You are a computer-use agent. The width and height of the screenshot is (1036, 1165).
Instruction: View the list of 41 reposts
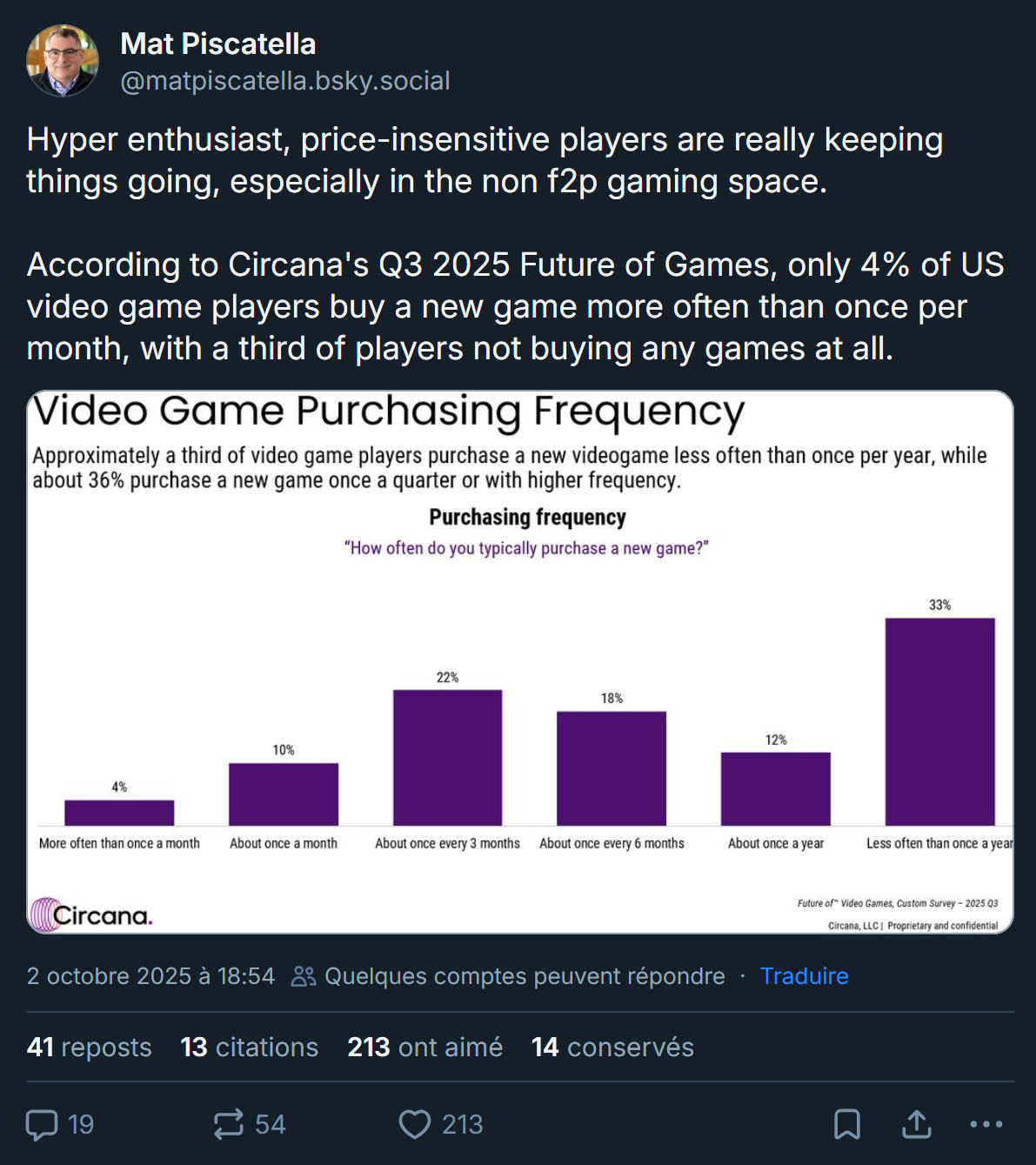pyautogui.click(x=89, y=1047)
